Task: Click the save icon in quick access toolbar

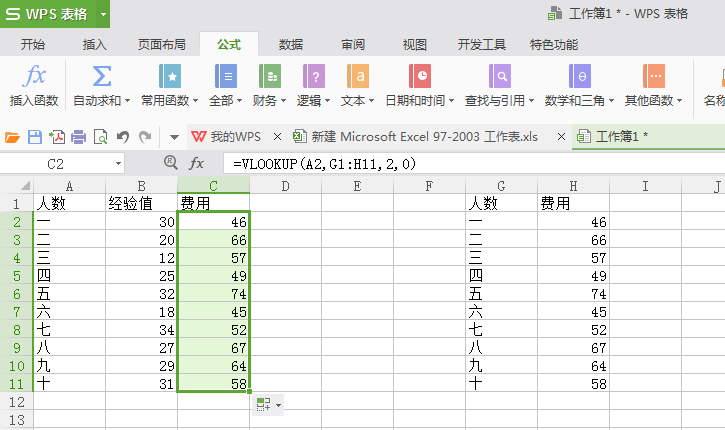Action: click(x=35, y=136)
